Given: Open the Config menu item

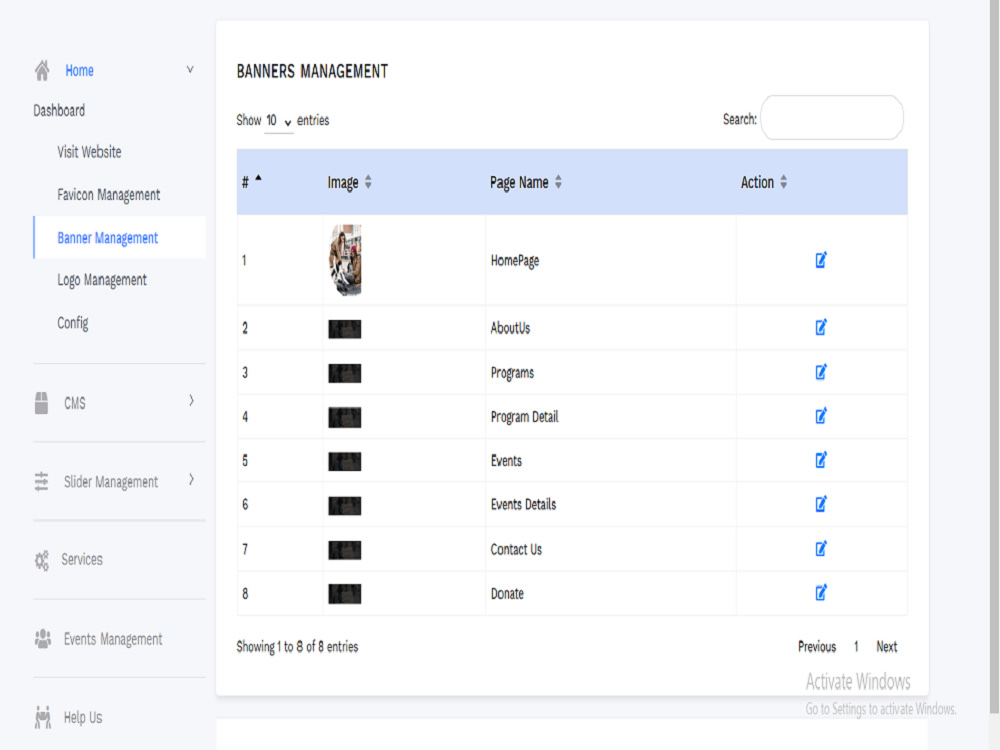Looking at the screenshot, I should click(73, 323).
